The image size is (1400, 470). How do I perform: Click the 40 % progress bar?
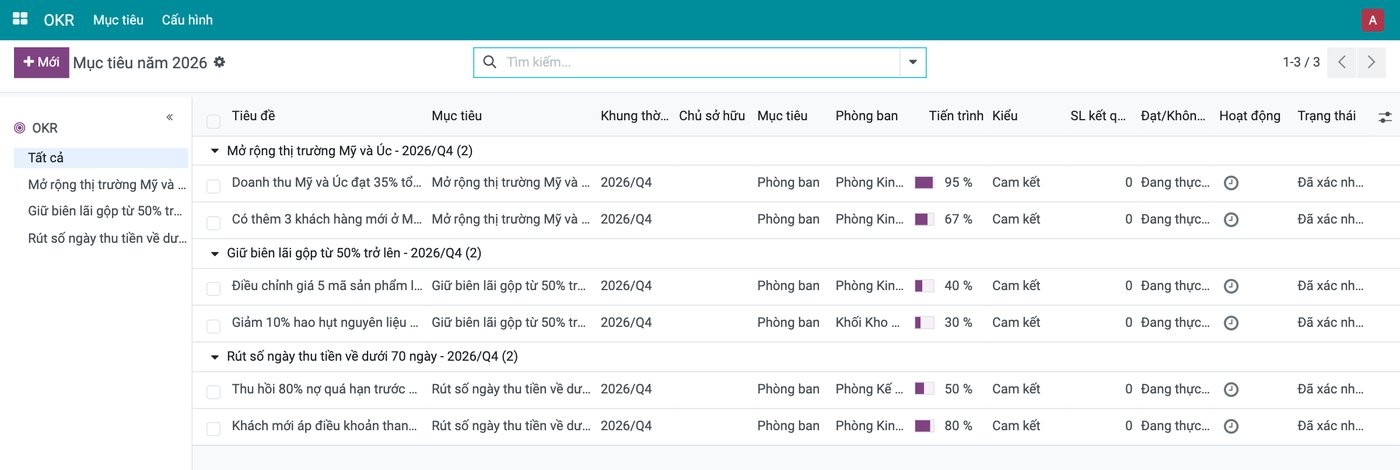(x=924, y=286)
